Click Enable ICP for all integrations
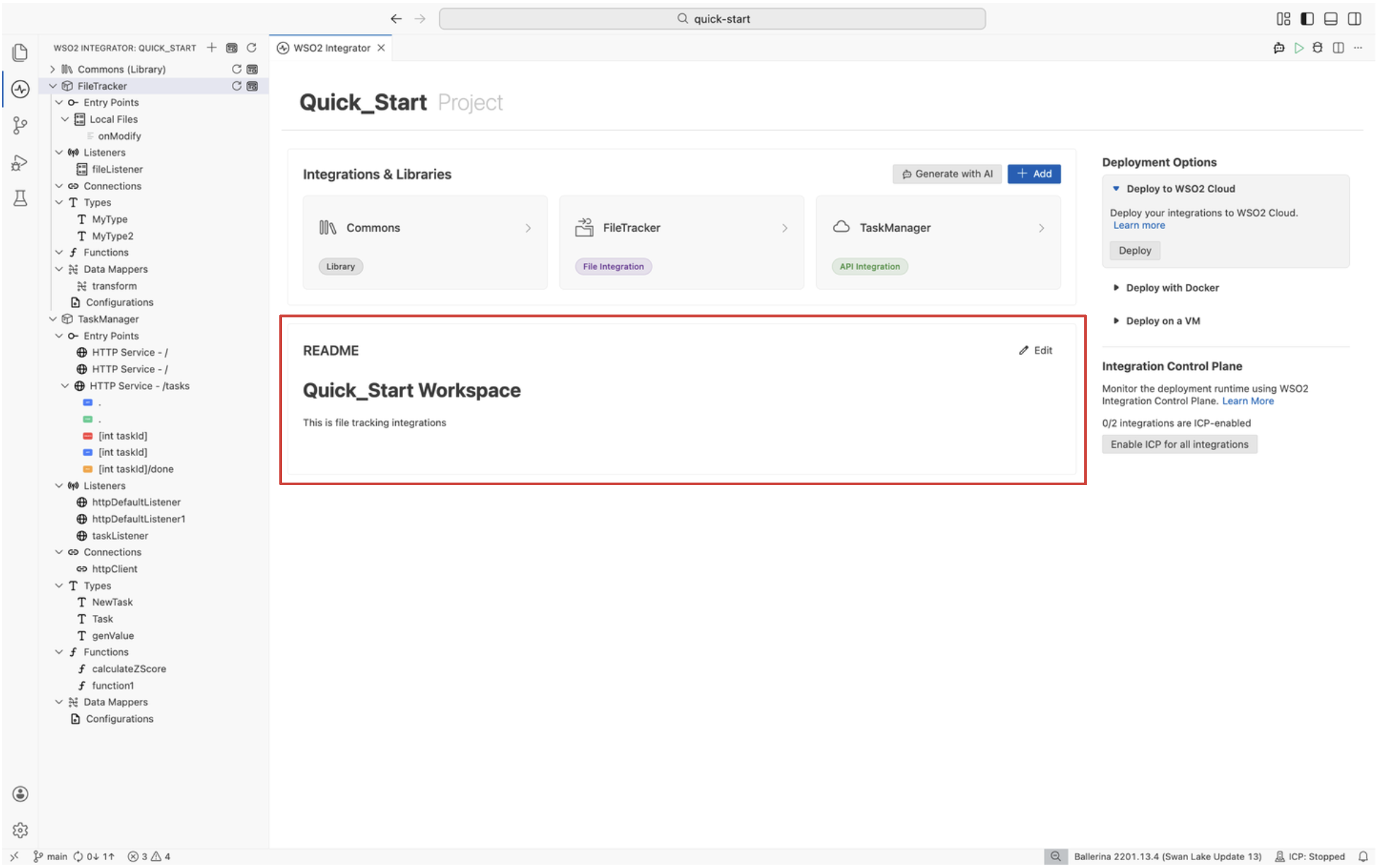Image resolution: width=1376 pixels, height=868 pixels. (1179, 445)
